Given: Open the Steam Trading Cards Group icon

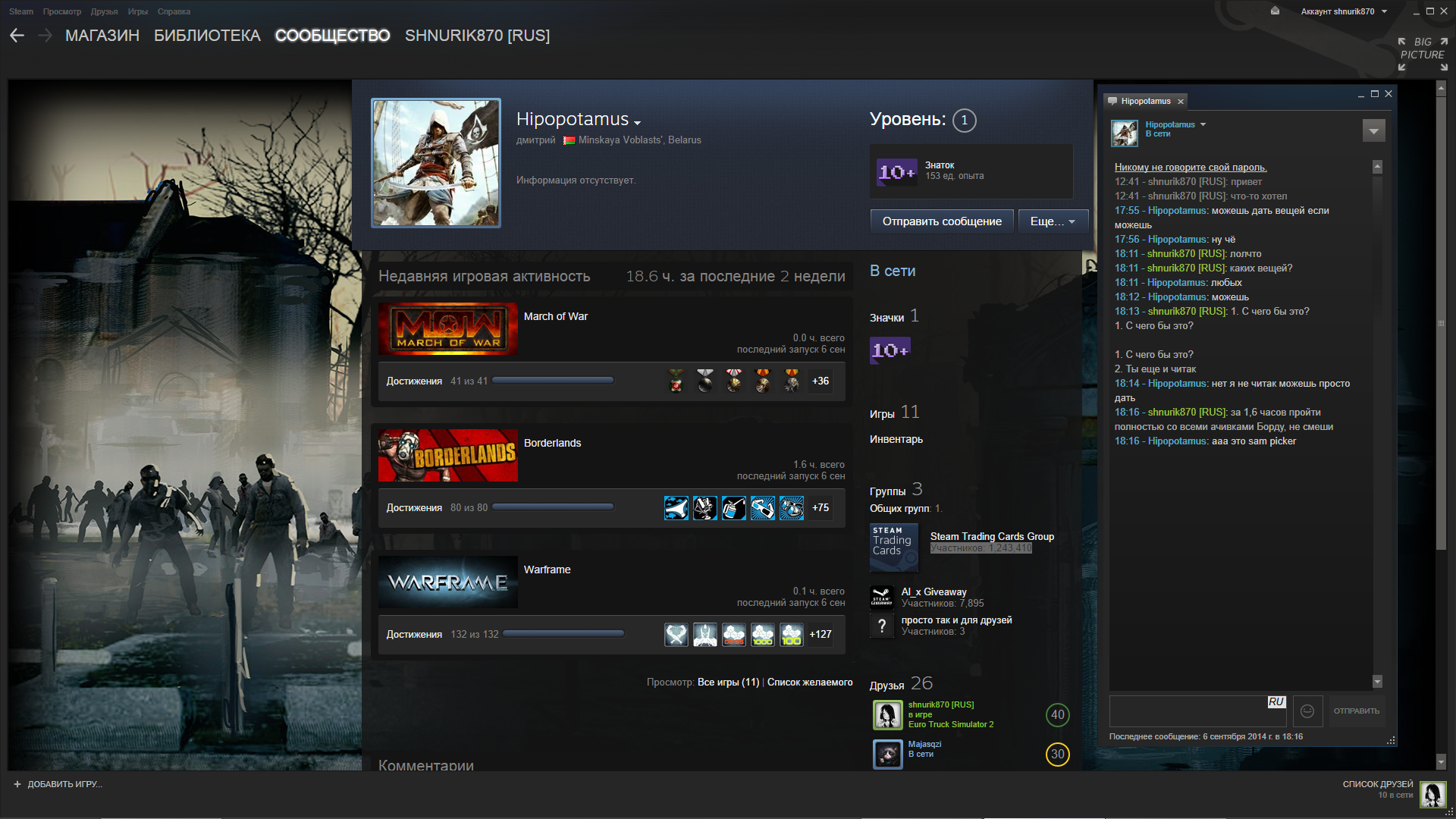Looking at the screenshot, I should [893, 547].
